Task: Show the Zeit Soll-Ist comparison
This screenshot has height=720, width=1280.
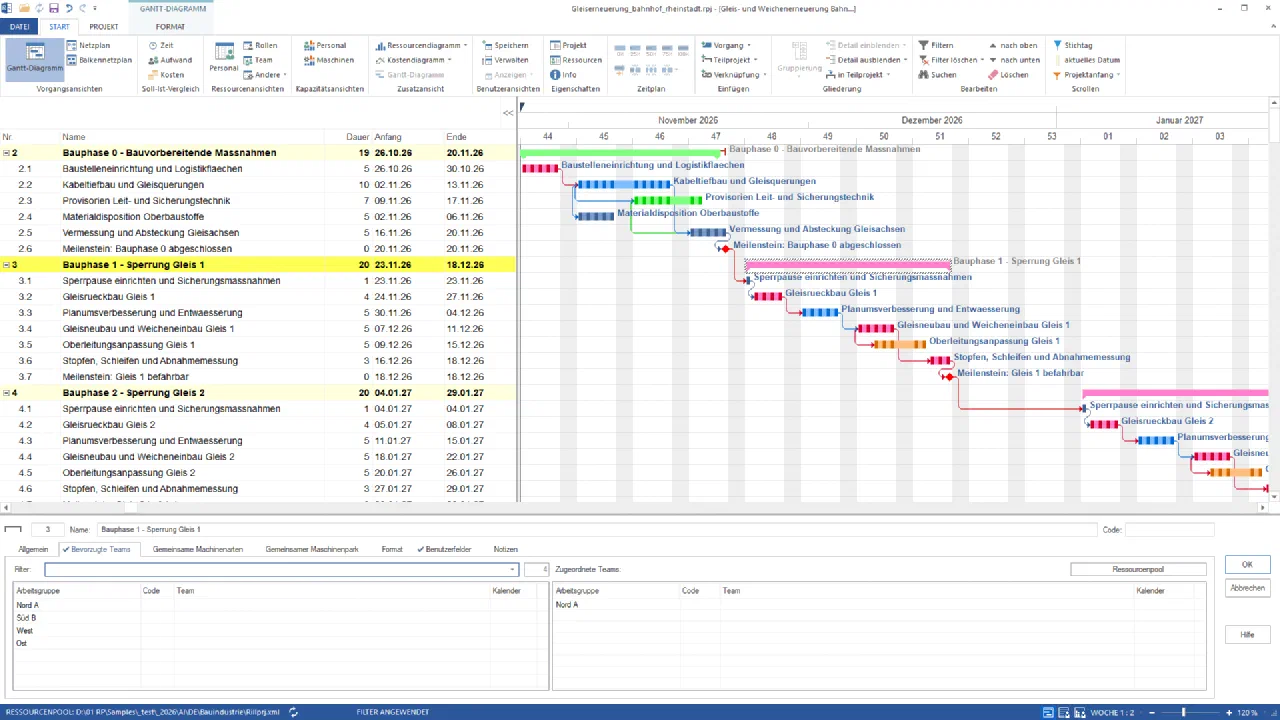Action: (160, 45)
